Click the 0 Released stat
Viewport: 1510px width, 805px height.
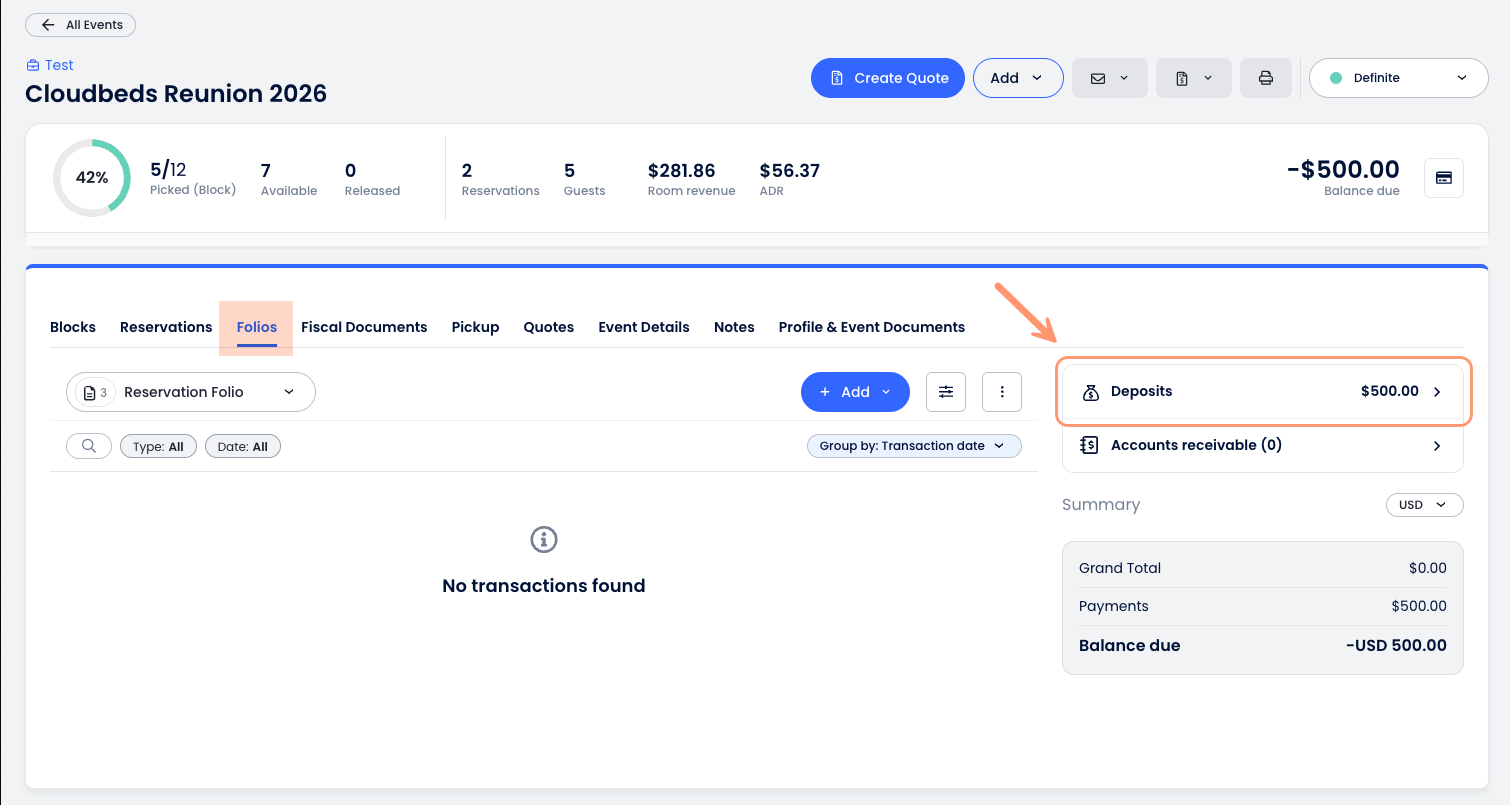click(372, 178)
